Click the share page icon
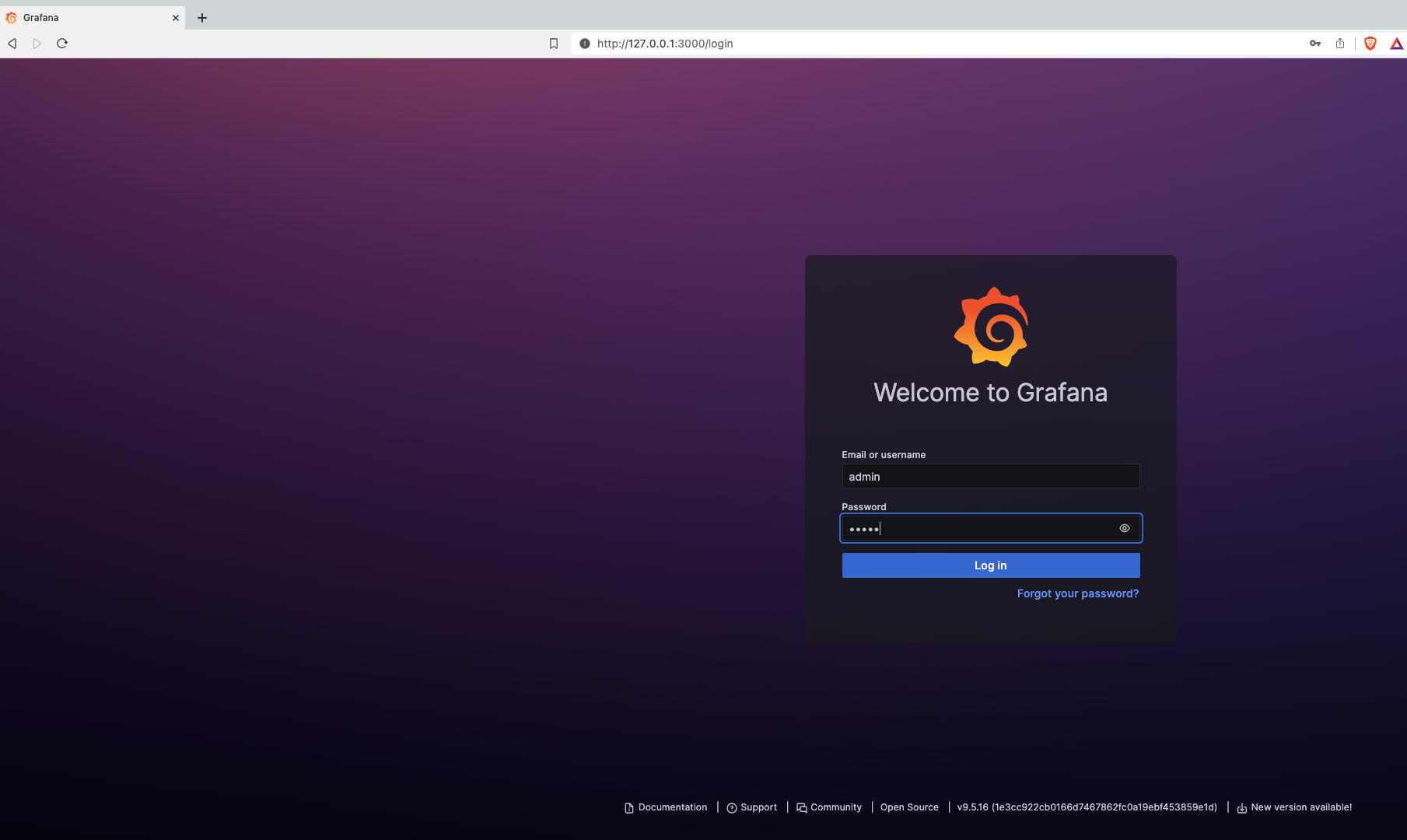The width and height of the screenshot is (1407, 840). (1340, 44)
